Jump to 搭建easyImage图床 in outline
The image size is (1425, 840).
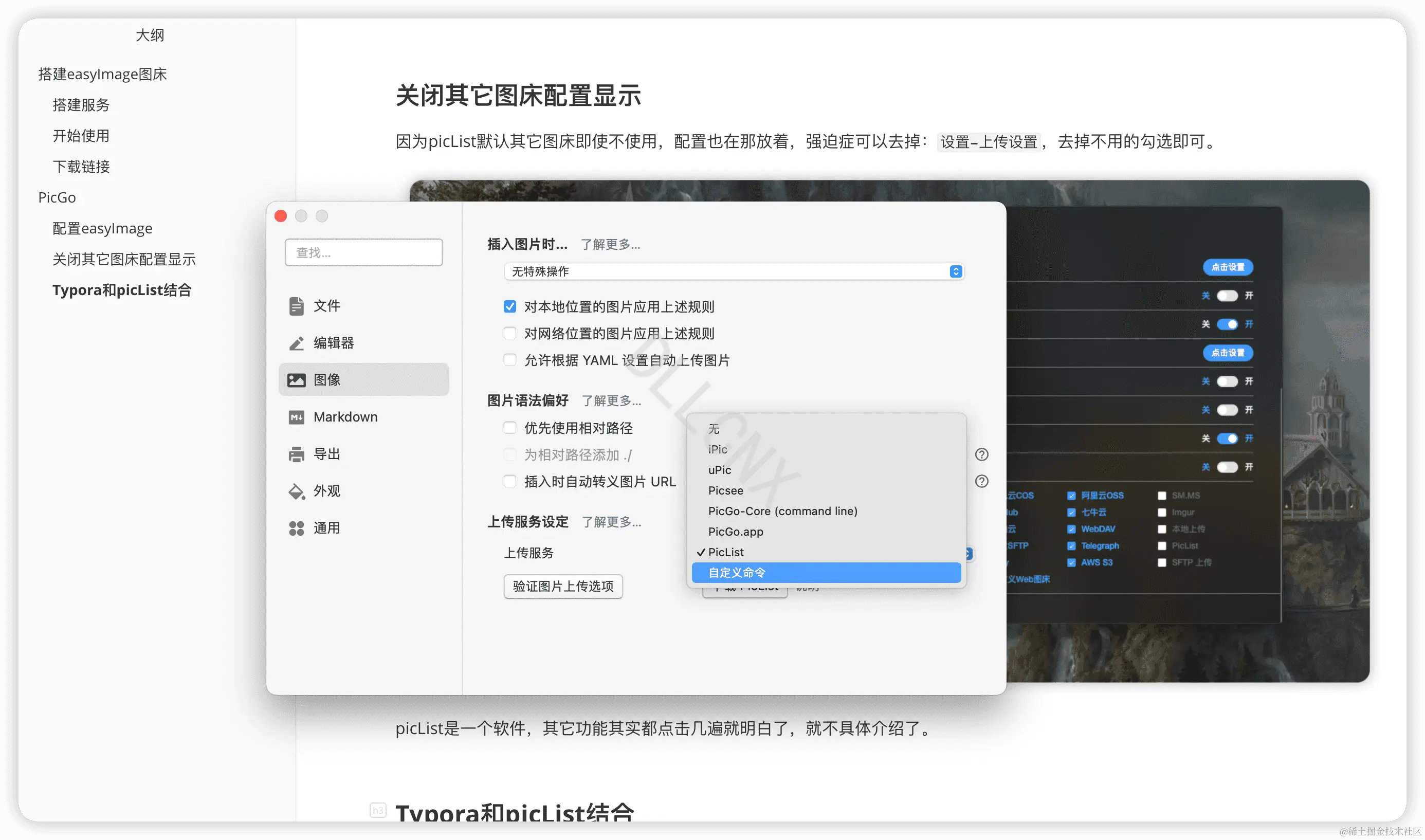tap(102, 74)
